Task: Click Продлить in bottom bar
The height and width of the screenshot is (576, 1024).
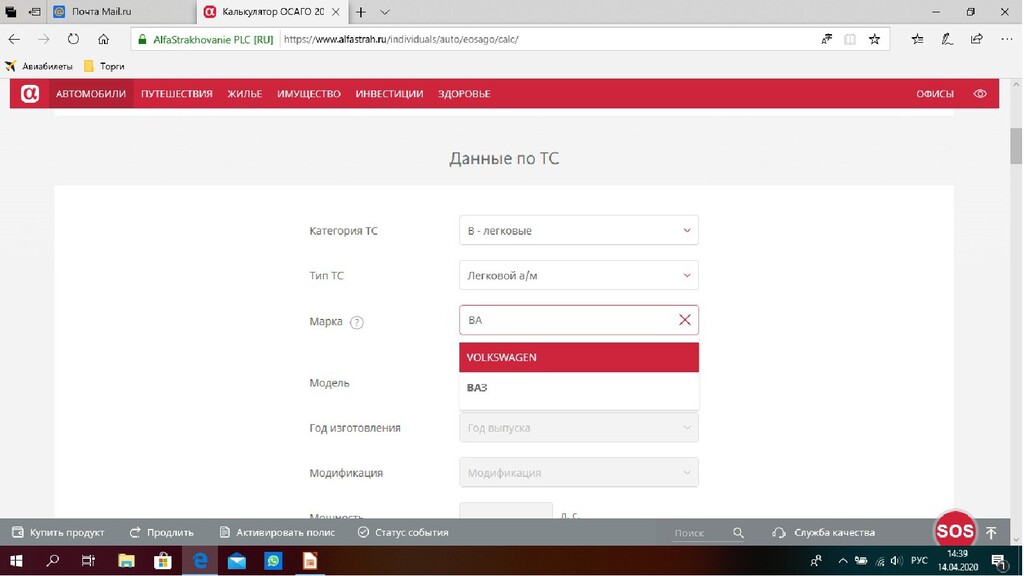Action: (161, 532)
